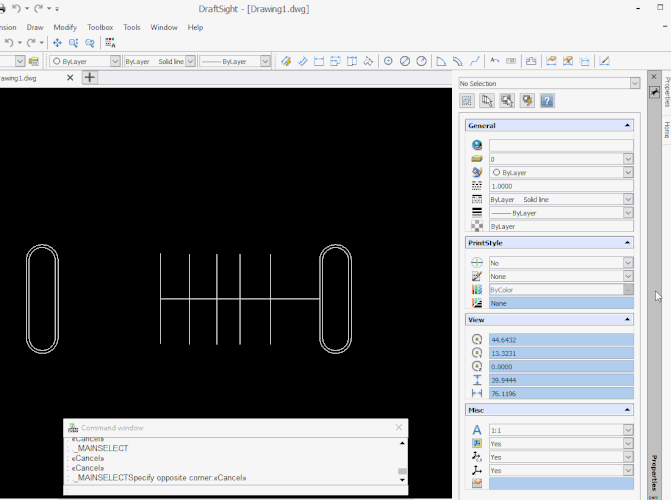Image resolution: width=671 pixels, height=500 pixels.
Task: Select the Jogged dimension tool
Action: pos(475,61)
